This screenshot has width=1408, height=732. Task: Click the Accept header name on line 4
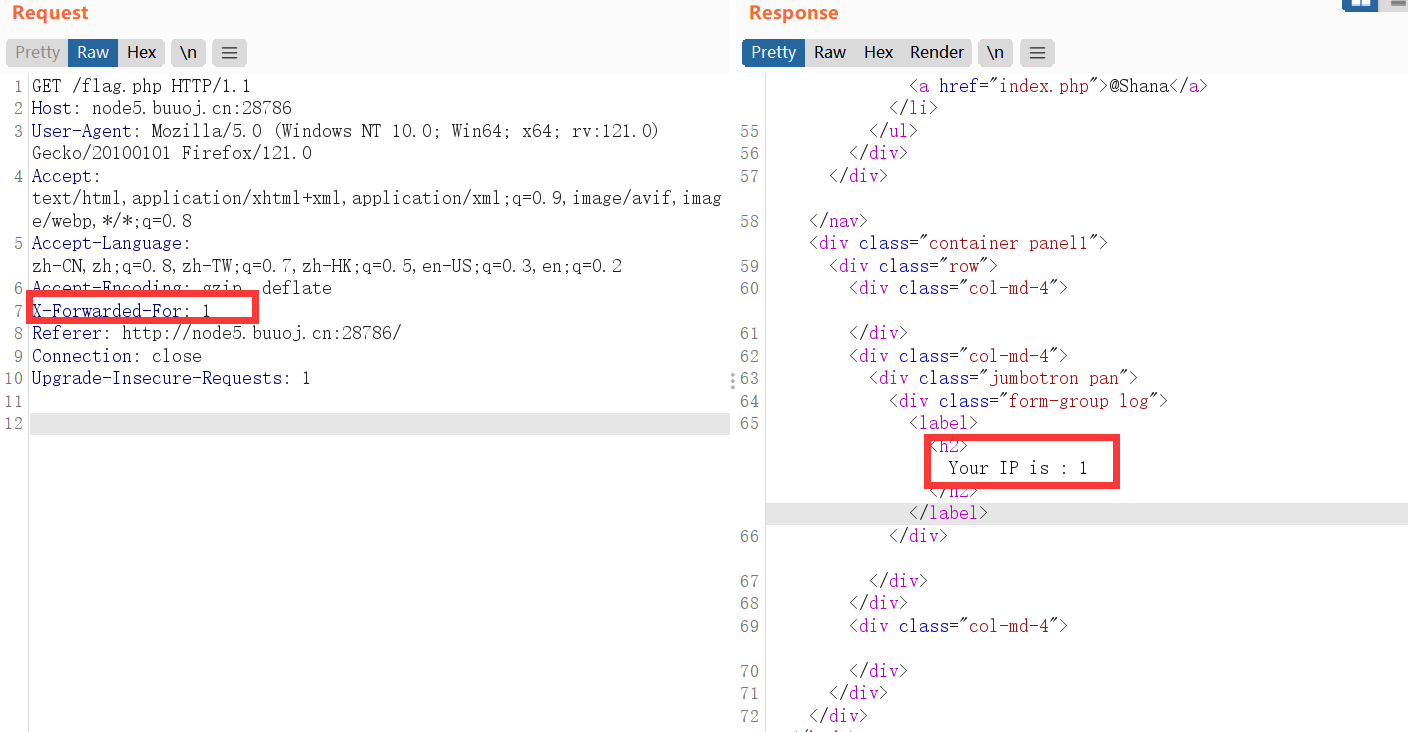[66, 176]
